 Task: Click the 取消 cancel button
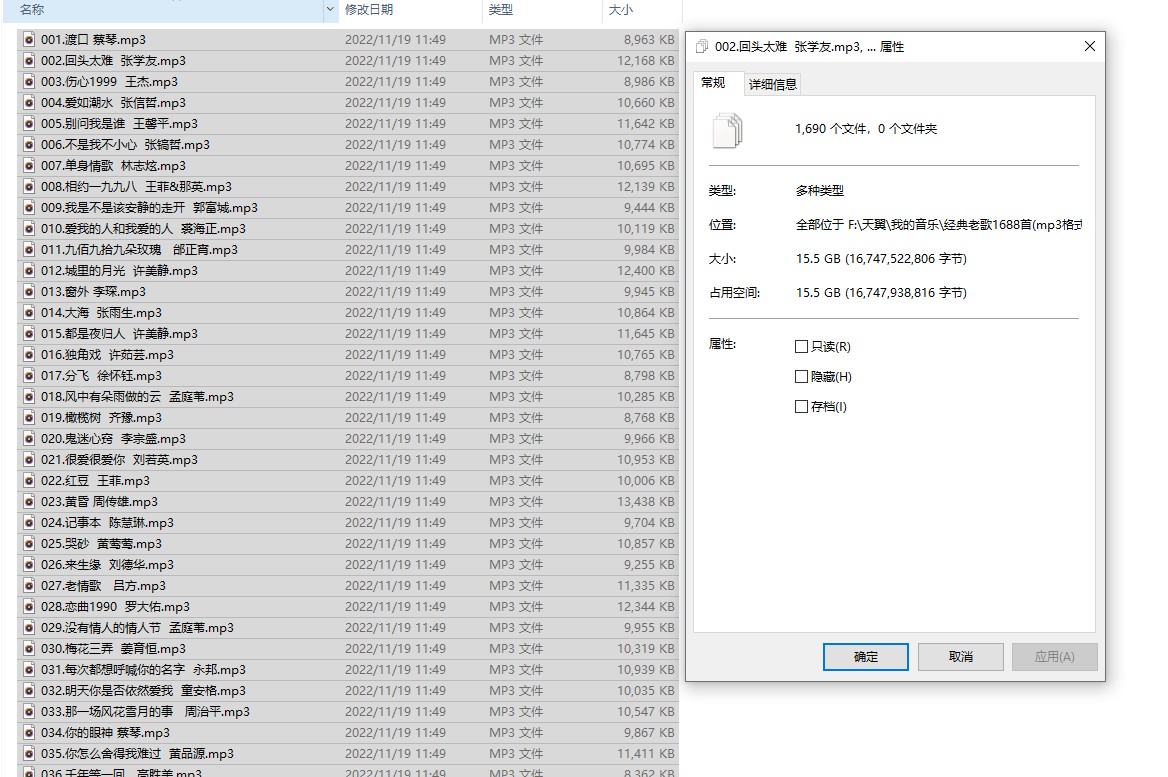pyautogui.click(x=961, y=656)
